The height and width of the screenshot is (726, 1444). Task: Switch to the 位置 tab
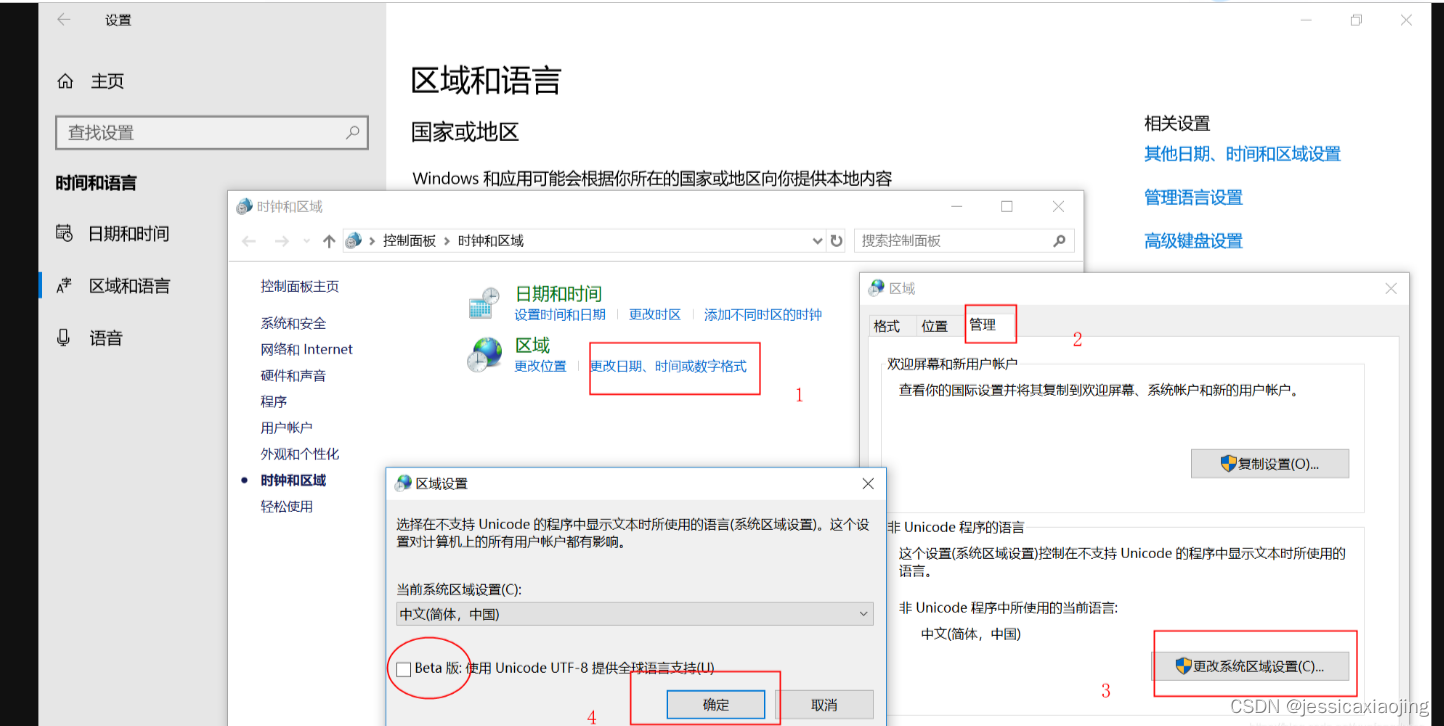934,326
